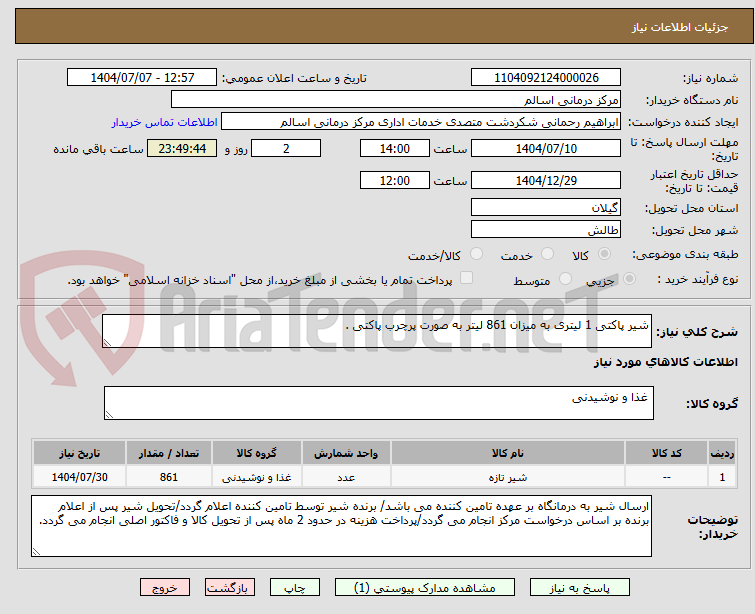Viewport: 755px width, 614px height.
Task: Click the delivery city field طالش
Action: 546,230
